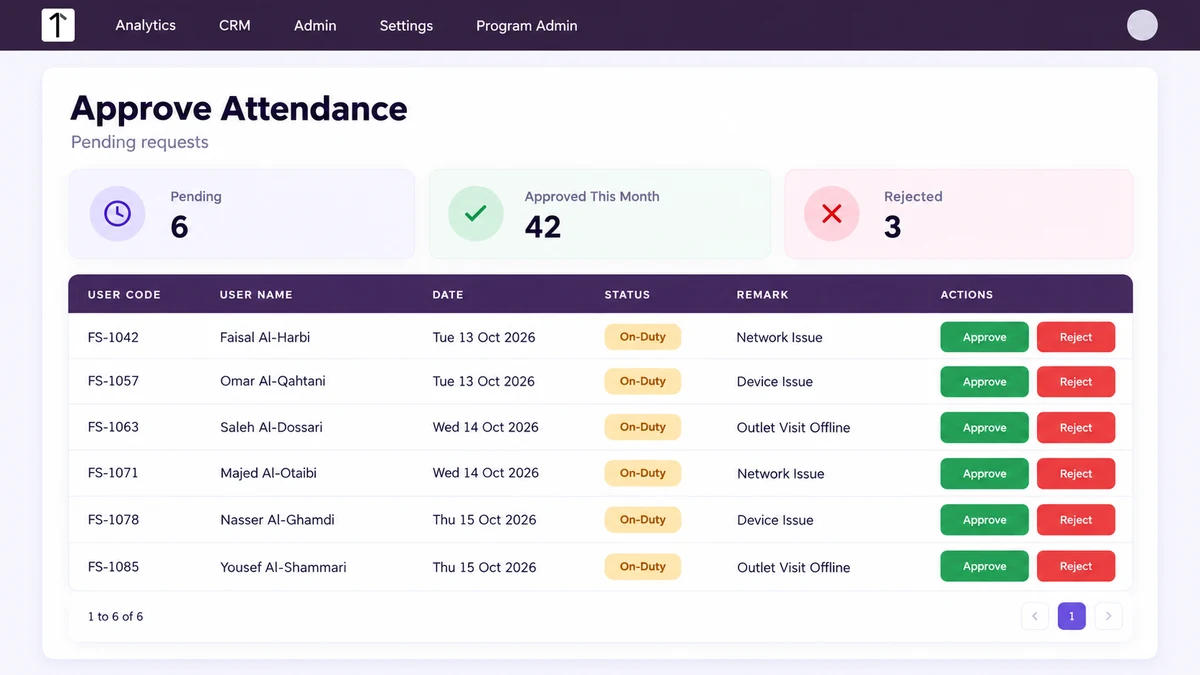
Task: Click the name Faisal Al-Harbi
Action: click(x=265, y=337)
